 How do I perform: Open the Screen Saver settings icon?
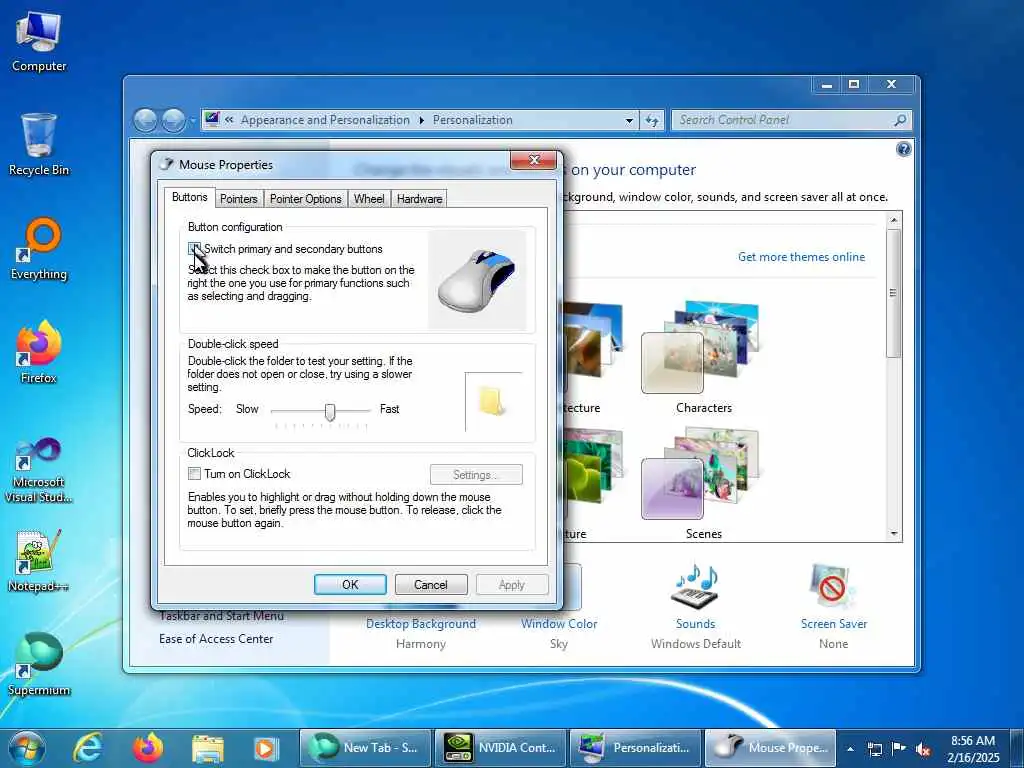coord(833,587)
